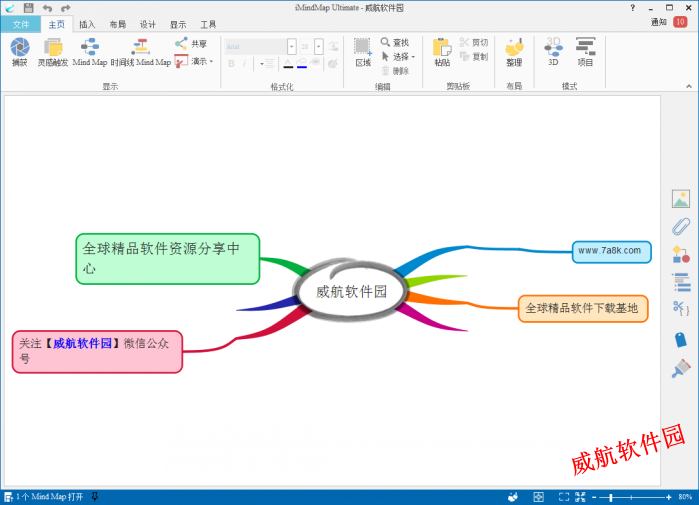Open the font size dropdown
The width and height of the screenshot is (699, 505).
click(x=318, y=46)
